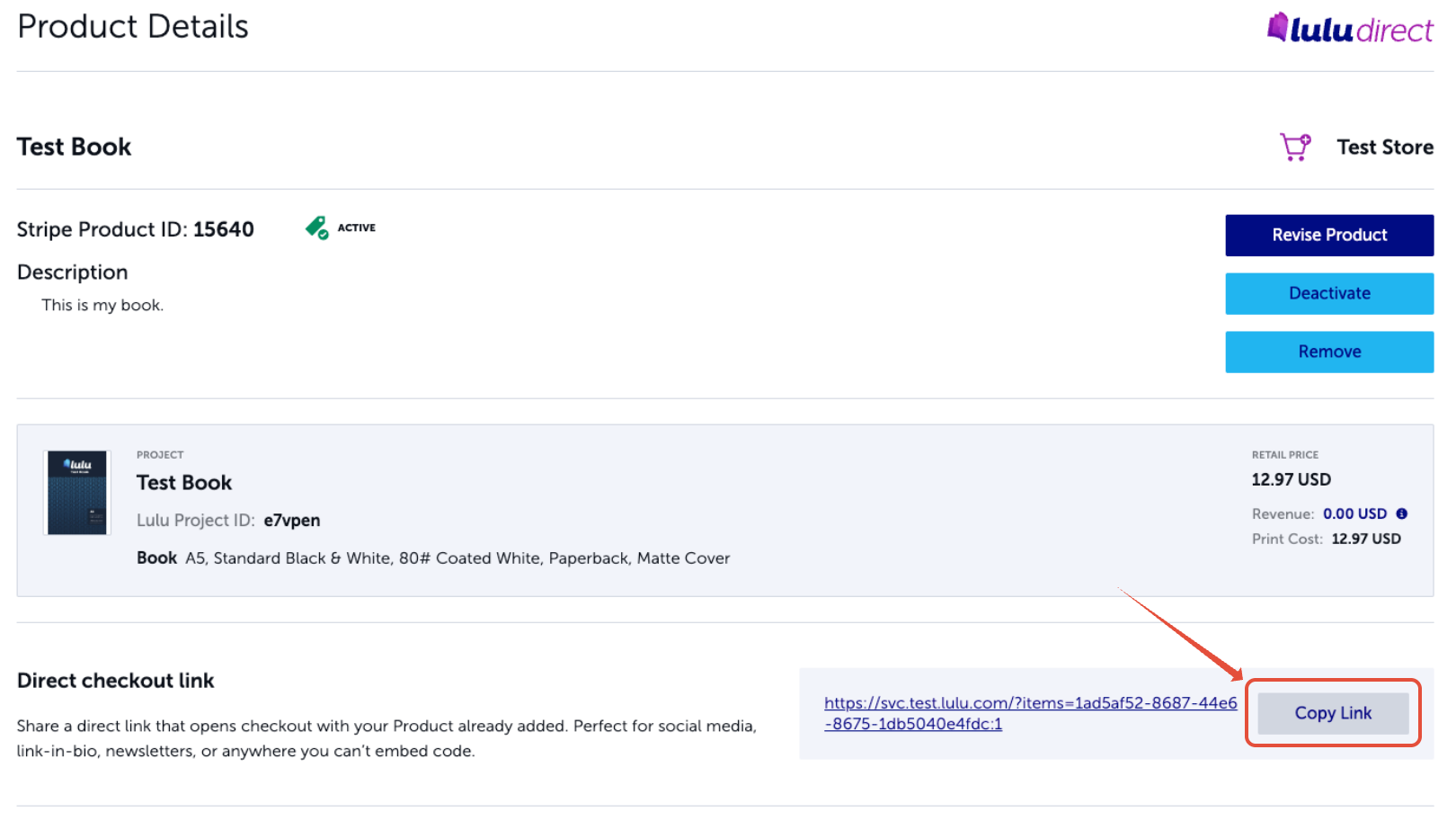Click the Retail Price 12.97 USD value
This screenshot has height=821, width=1456.
click(x=1292, y=479)
